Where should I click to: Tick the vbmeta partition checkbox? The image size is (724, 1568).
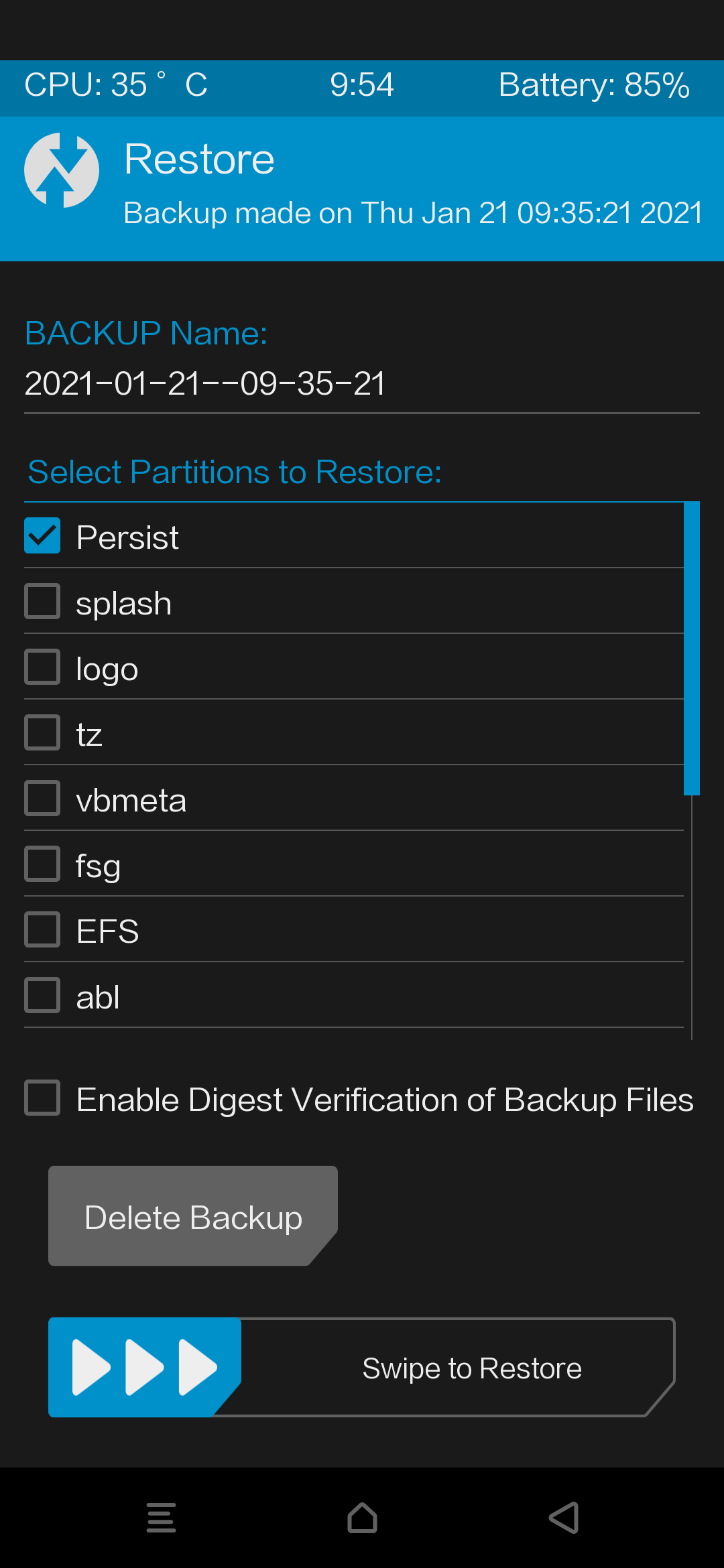(42, 798)
